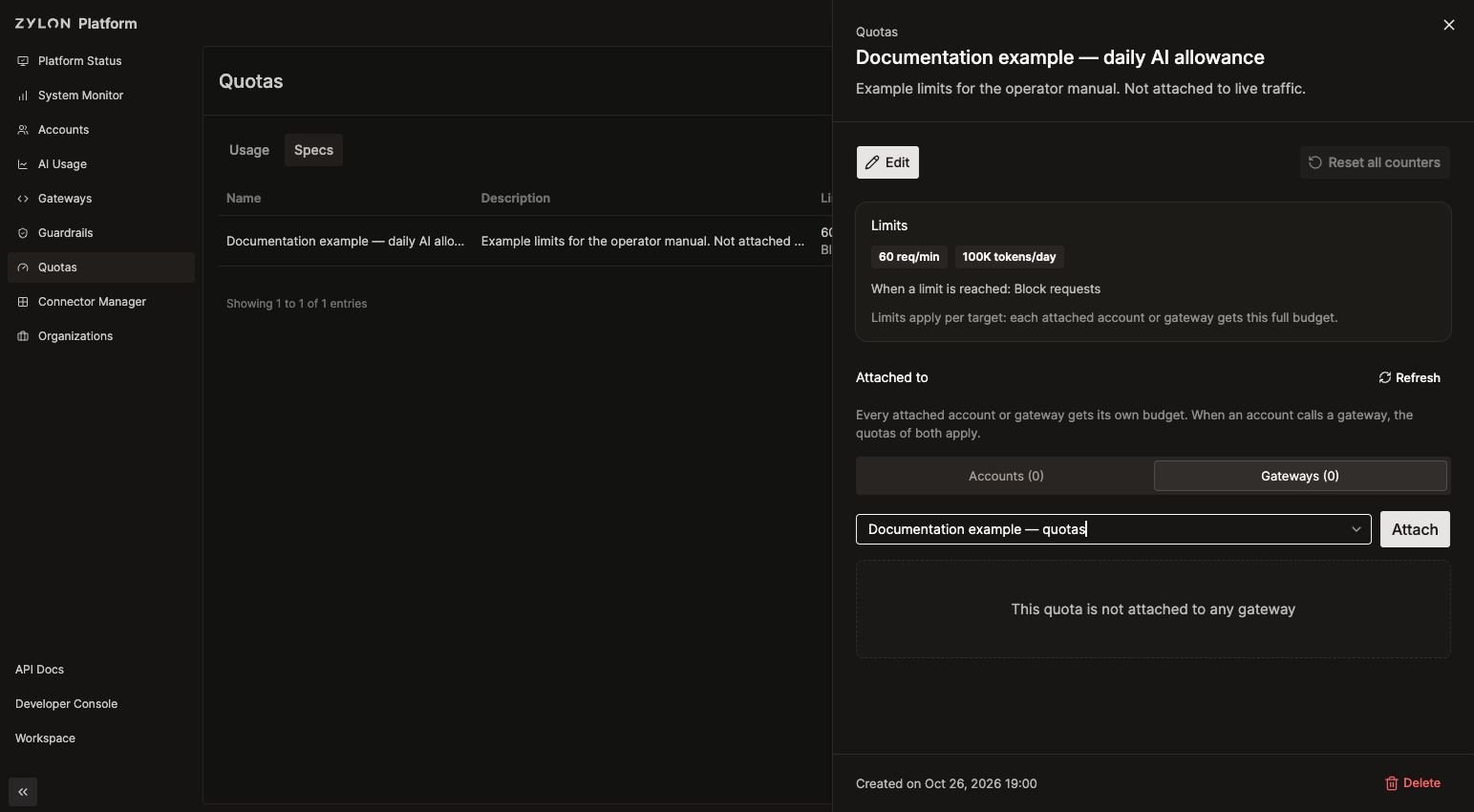The image size is (1474, 812).
Task: Click the Gateways code-brackets icon
Action: point(23,199)
